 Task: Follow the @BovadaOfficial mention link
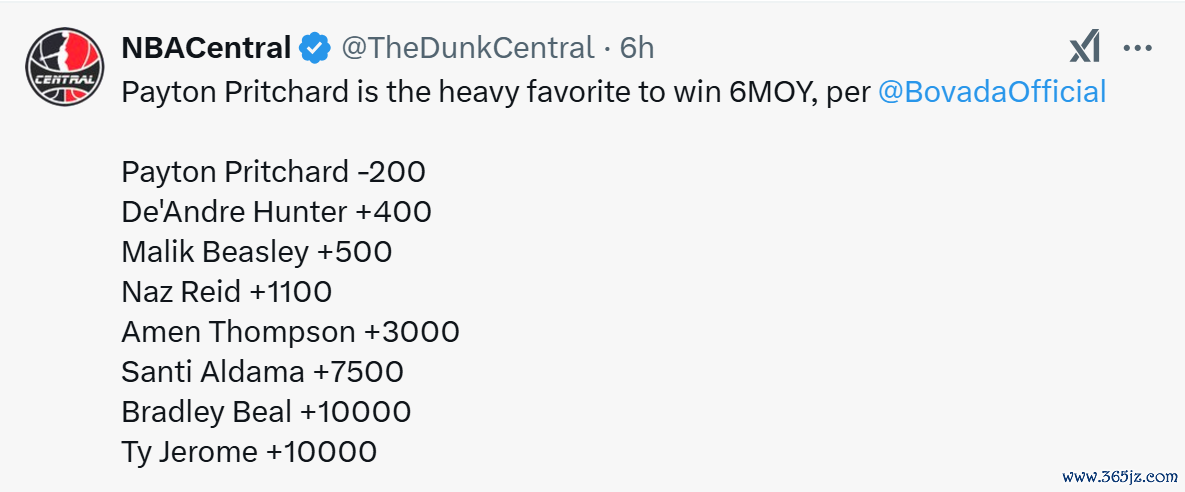click(x=992, y=92)
